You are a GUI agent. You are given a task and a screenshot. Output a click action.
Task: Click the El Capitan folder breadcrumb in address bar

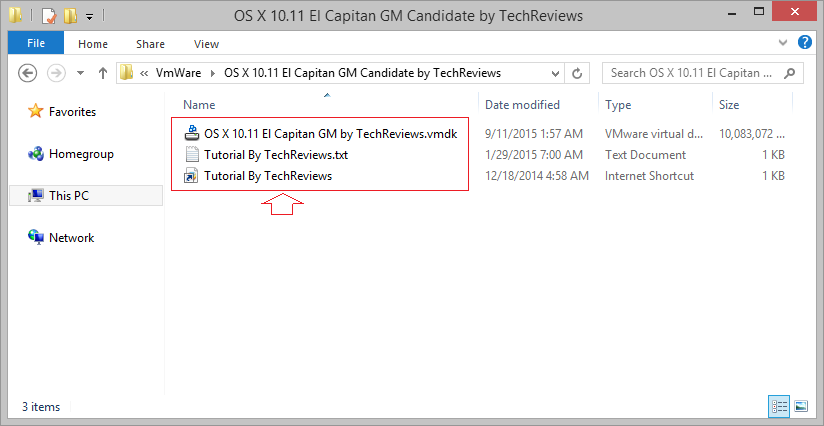click(x=362, y=73)
